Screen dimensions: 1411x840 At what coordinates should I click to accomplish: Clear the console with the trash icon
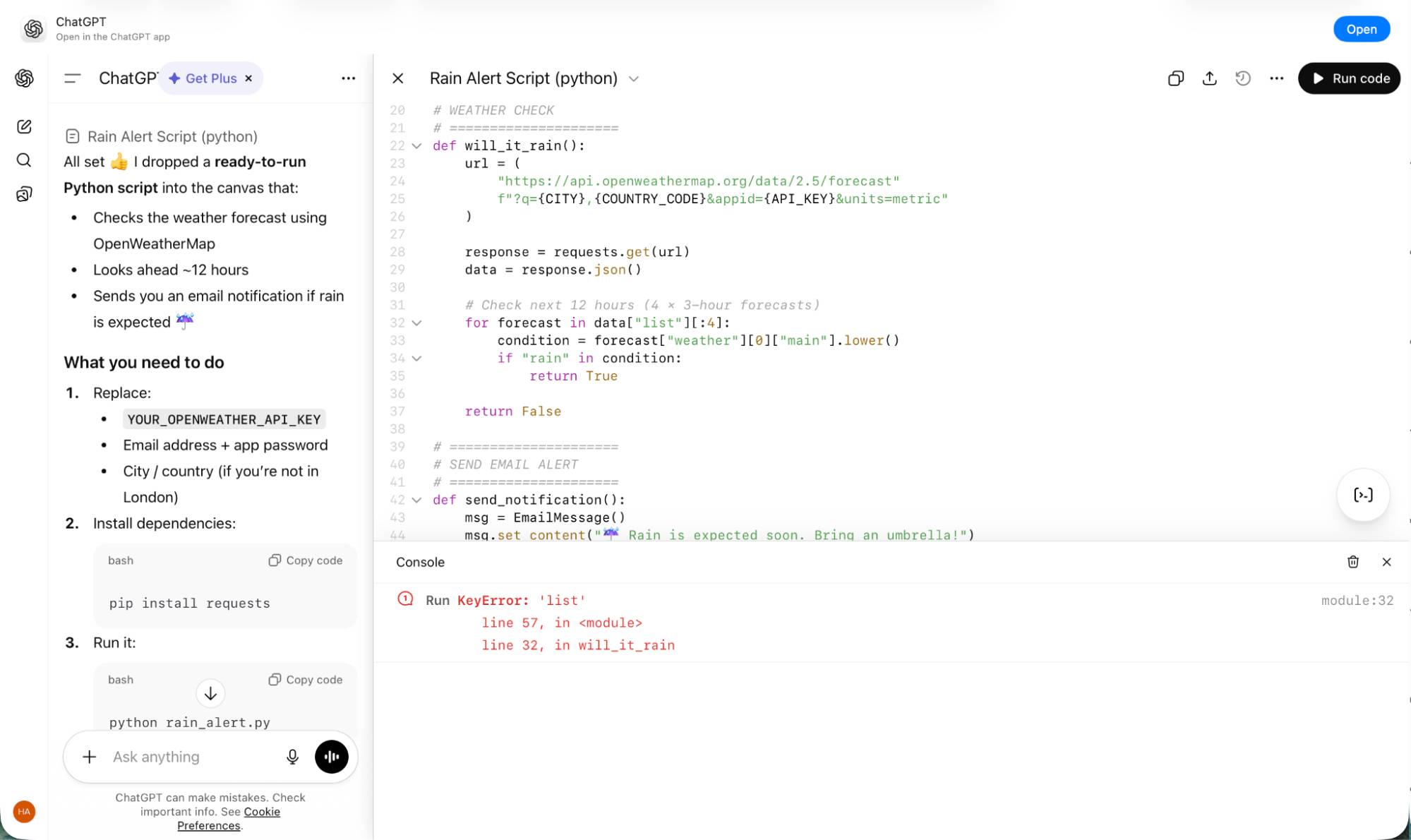1353,562
